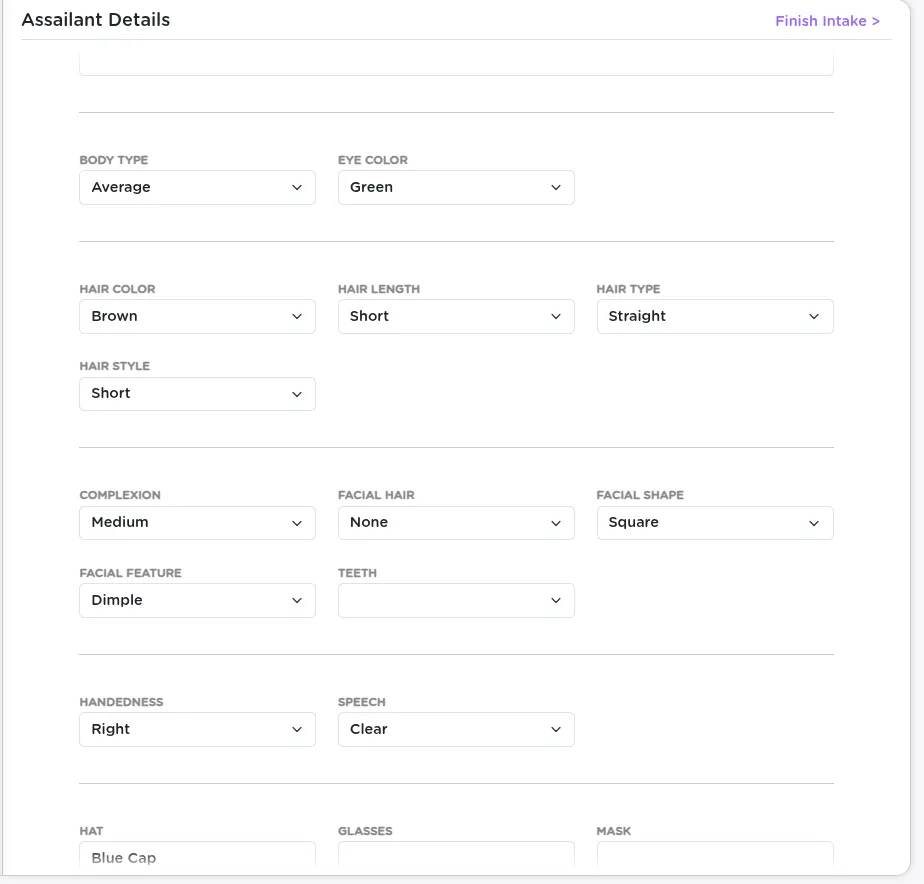Expand the Complexion selector showing Medium
This screenshot has height=884, width=924.
tap(197, 522)
